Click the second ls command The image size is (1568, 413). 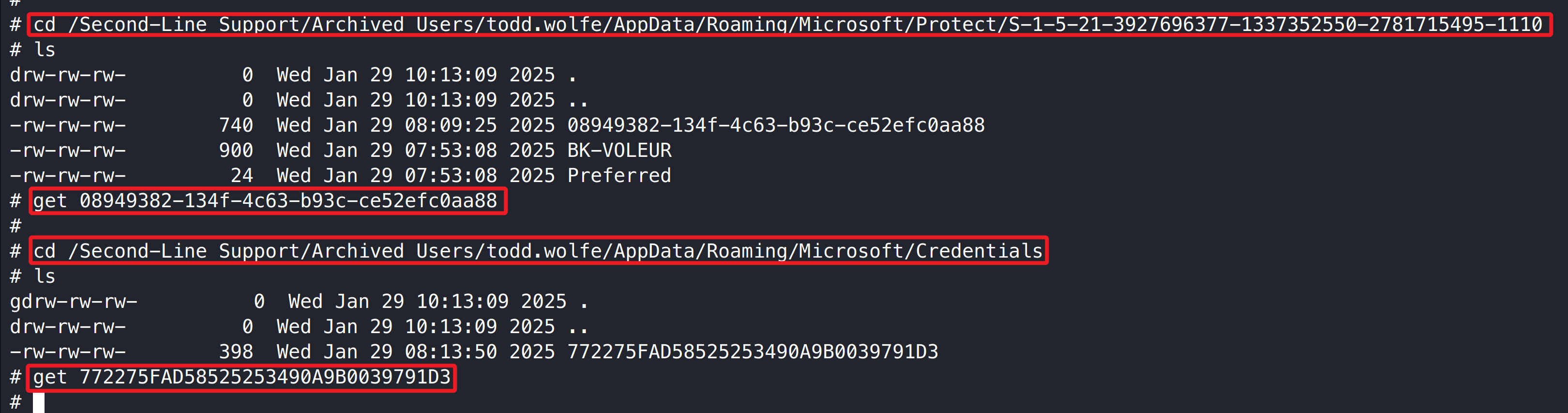(x=45, y=276)
